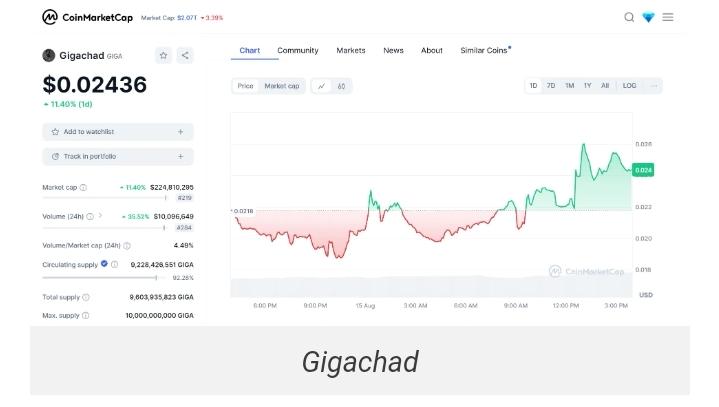The height and width of the screenshot is (407, 719).
Task: Open the search magnifier icon
Action: (629, 17)
